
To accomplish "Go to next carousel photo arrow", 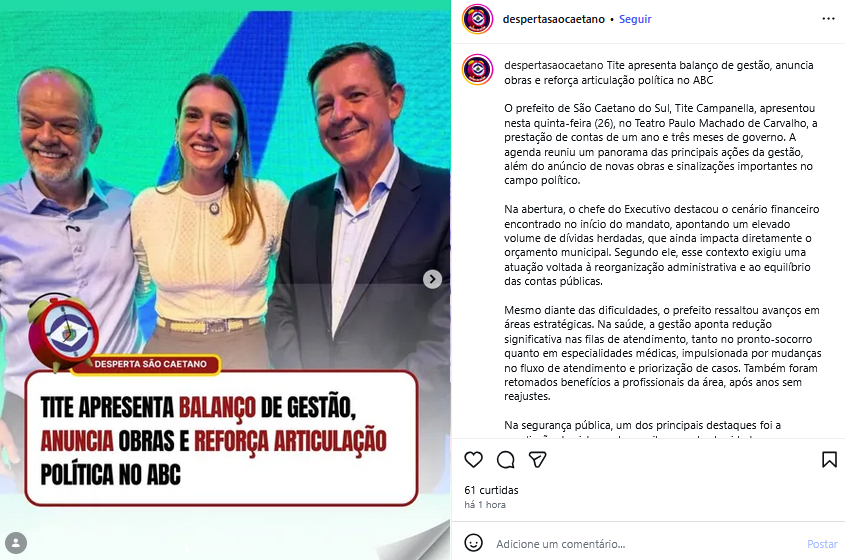I will point(432,279).
